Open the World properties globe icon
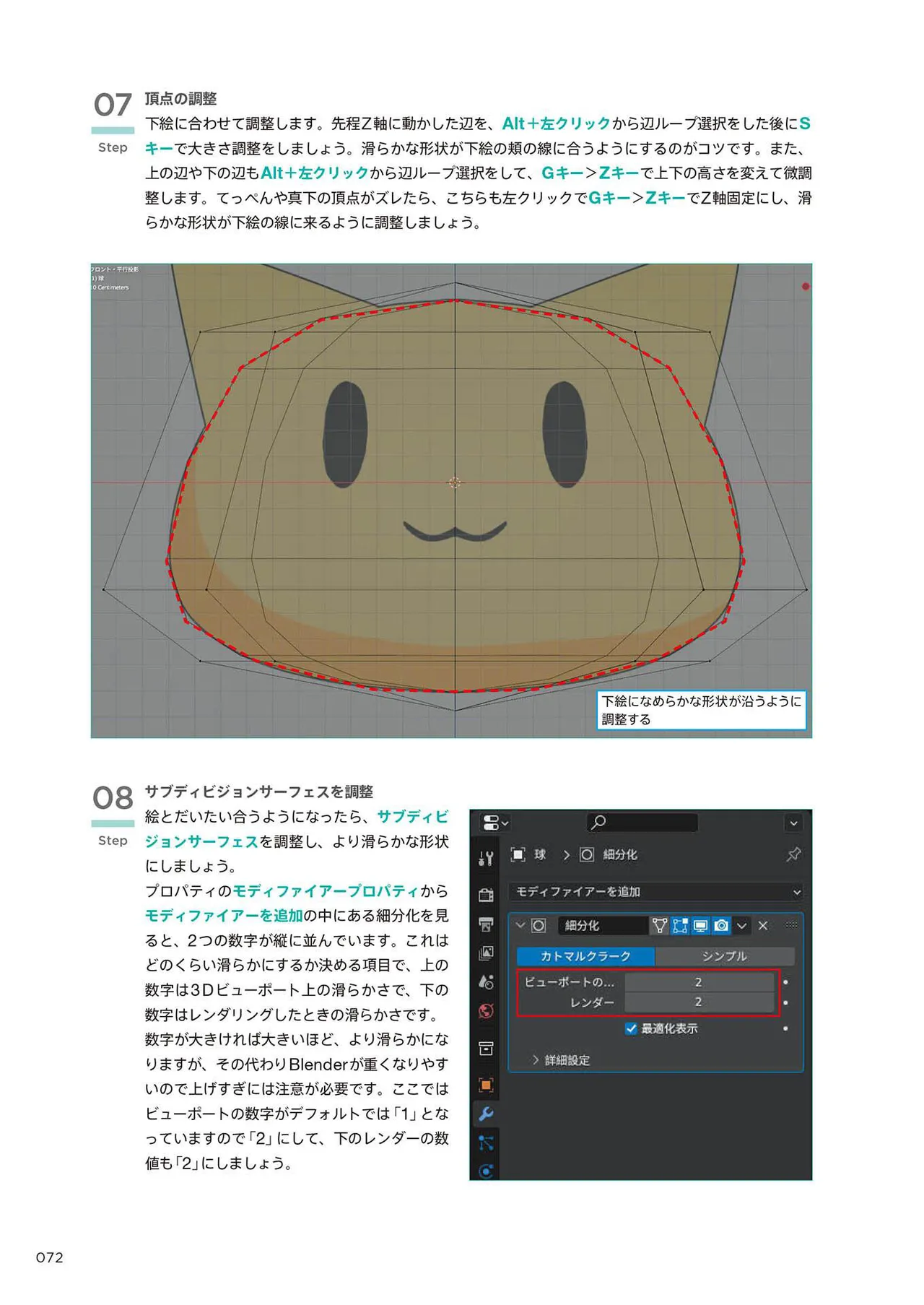Viewport: 924px width, 1305px height. coord(486,1011)
